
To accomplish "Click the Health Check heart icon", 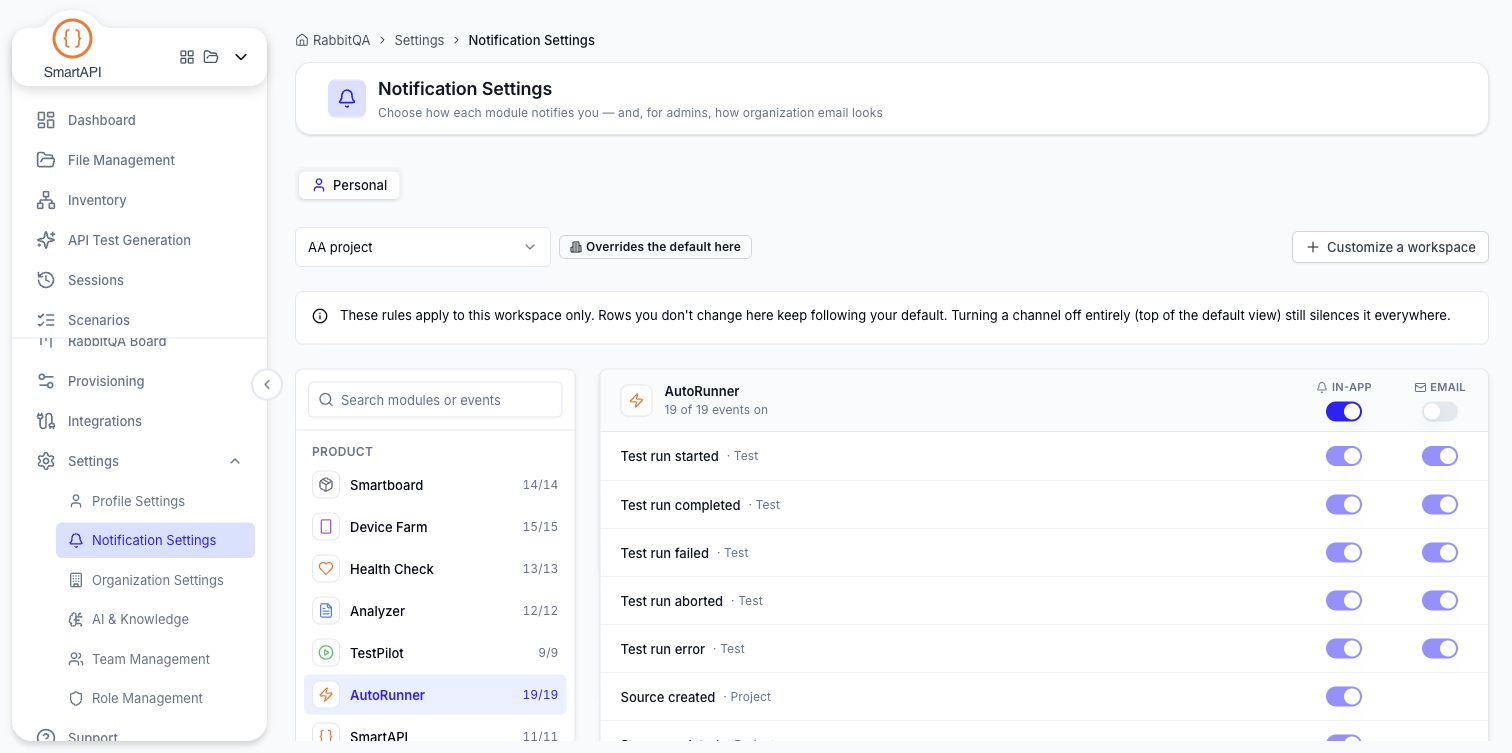I will (326, 569).
